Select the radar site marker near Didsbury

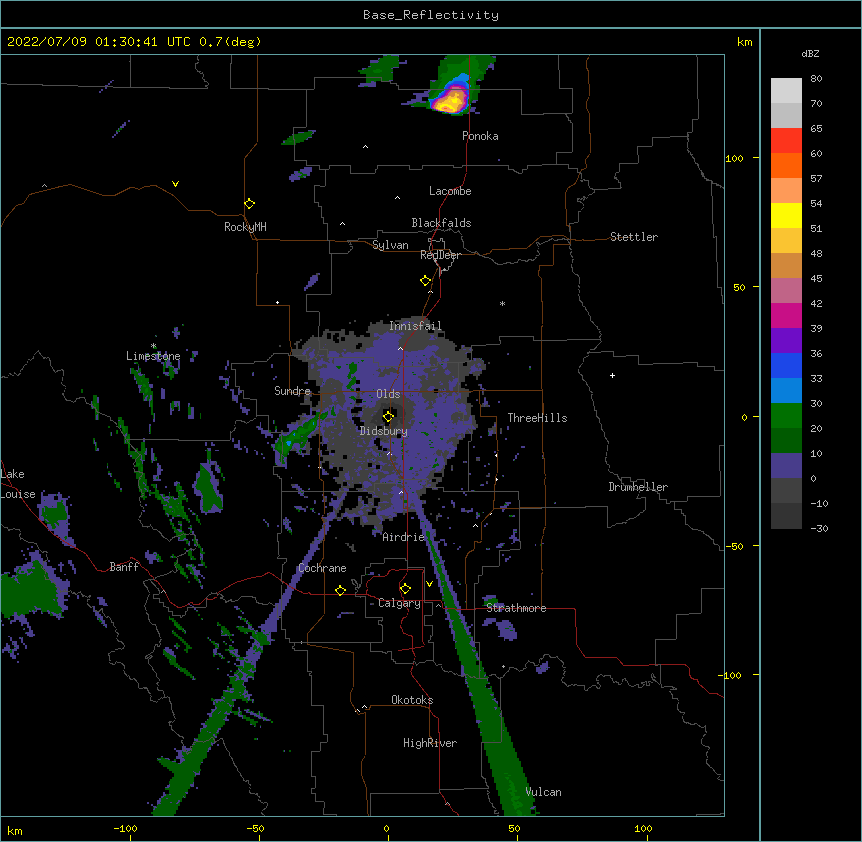click(x=388, y=417)
